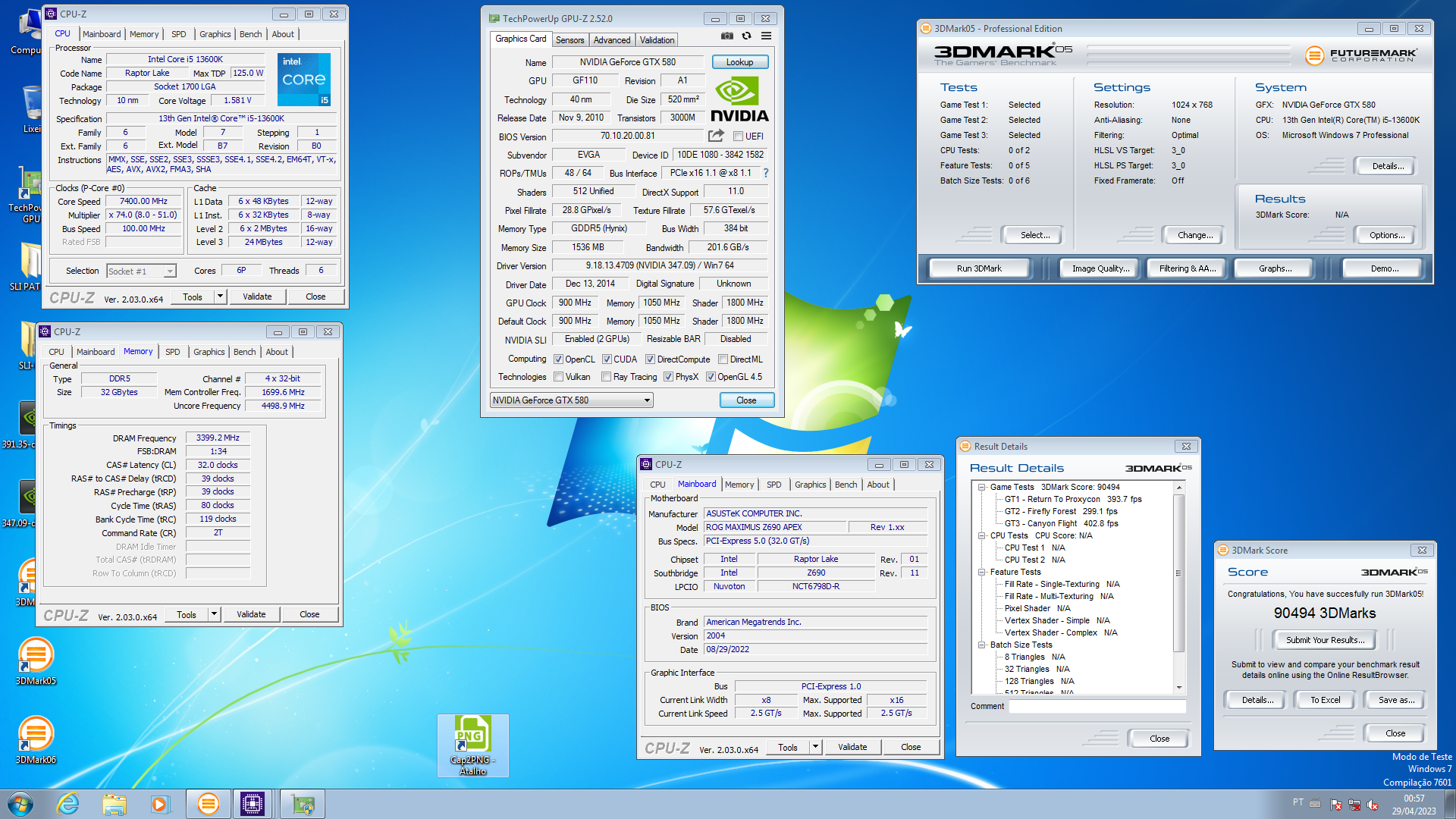Click the GPU-Z title bar icon

click(x=494, y=18)
